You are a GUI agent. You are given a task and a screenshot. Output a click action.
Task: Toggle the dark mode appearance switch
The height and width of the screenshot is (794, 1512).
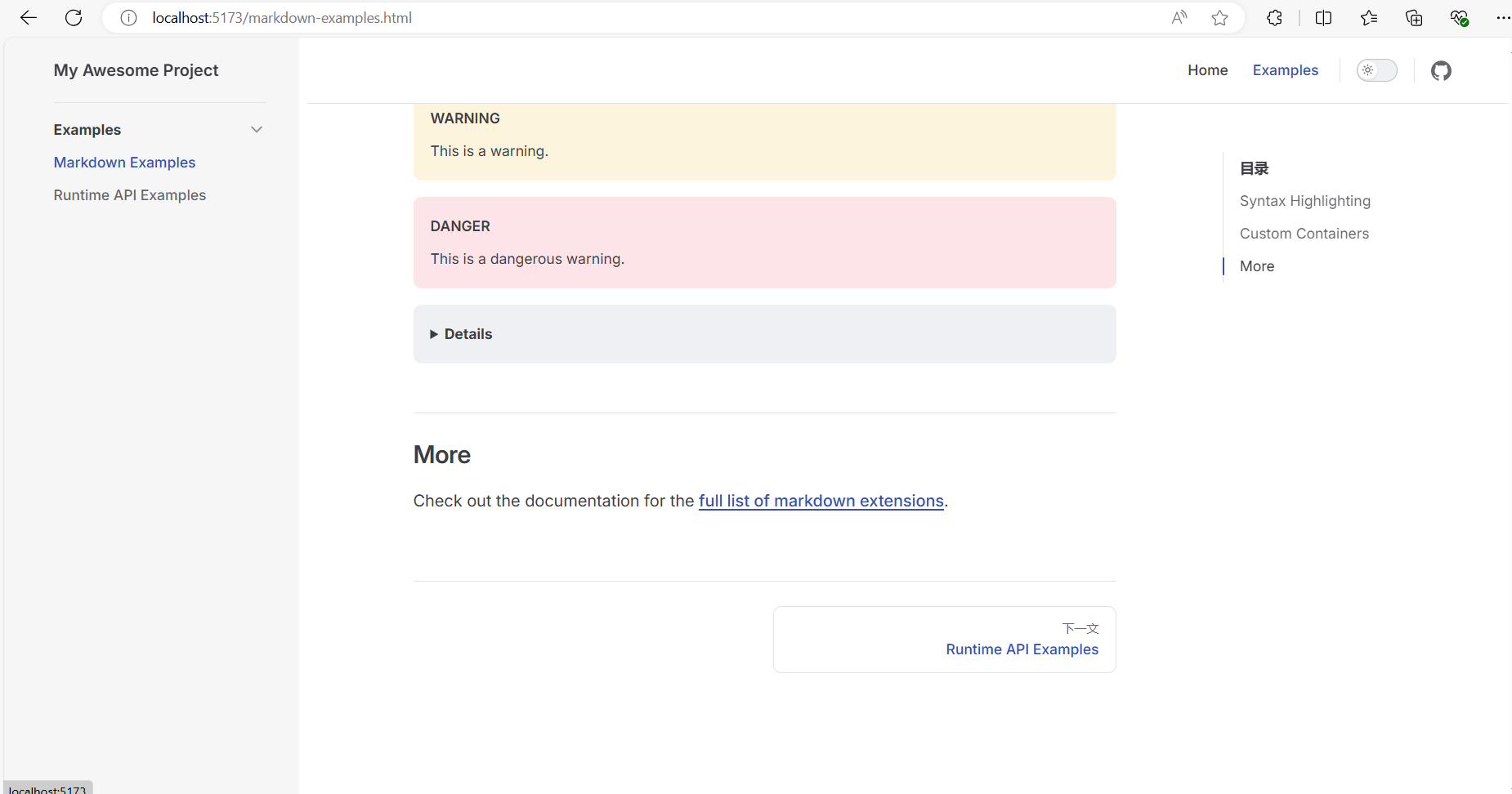point(1377,70)
